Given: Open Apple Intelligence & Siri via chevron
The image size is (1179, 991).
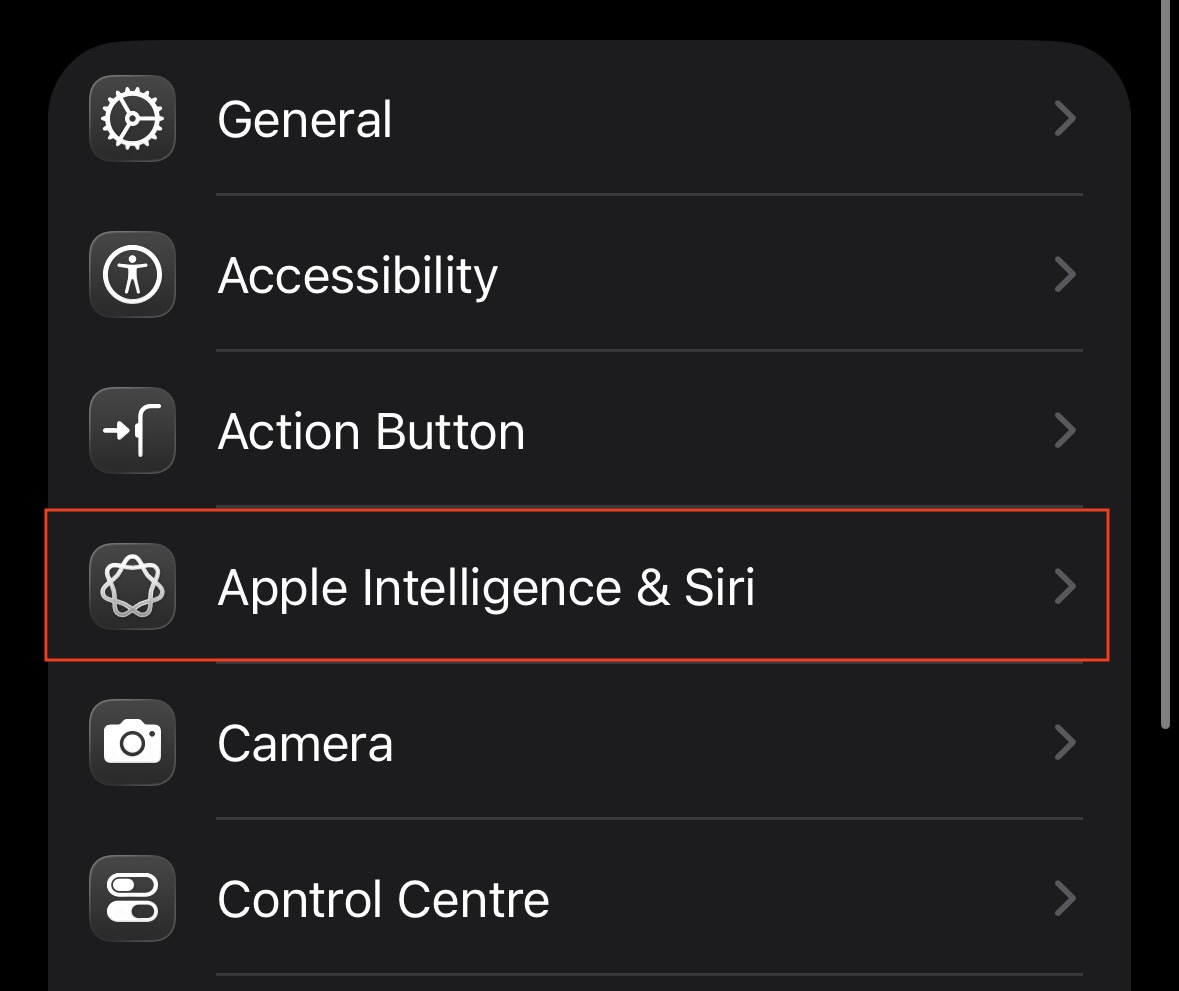Looking at the screenshot, I should [1065, 587].
